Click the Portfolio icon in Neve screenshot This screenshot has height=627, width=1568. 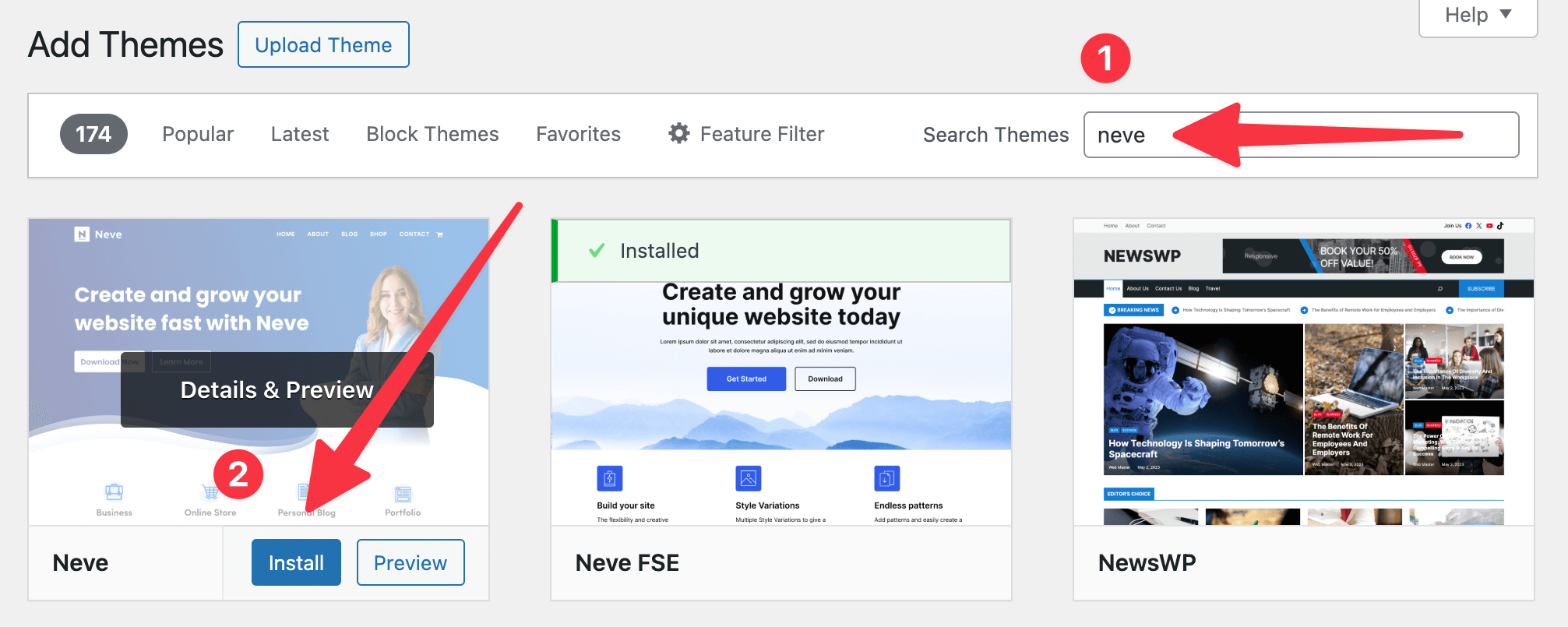click(x=403, y=494)
